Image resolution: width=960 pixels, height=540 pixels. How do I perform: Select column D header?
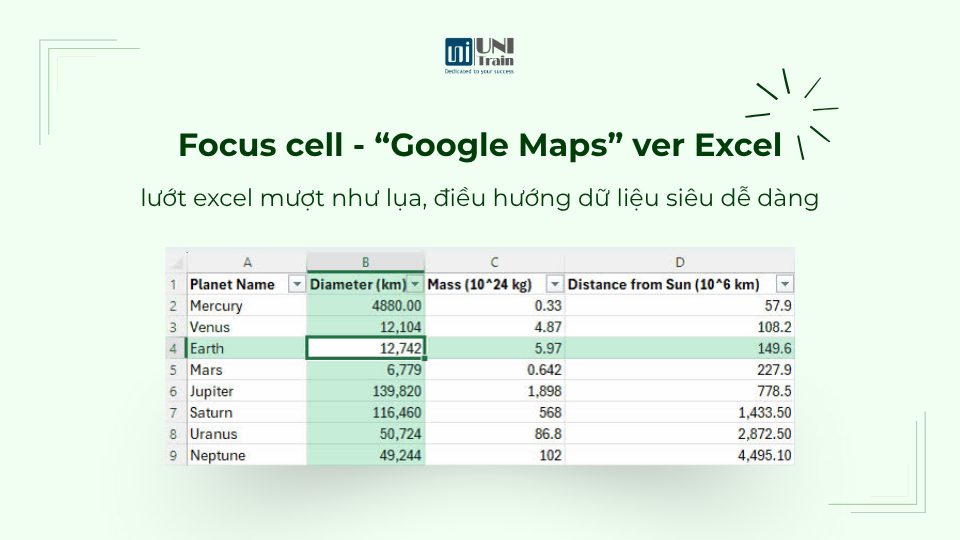click(x=680, y=262)
